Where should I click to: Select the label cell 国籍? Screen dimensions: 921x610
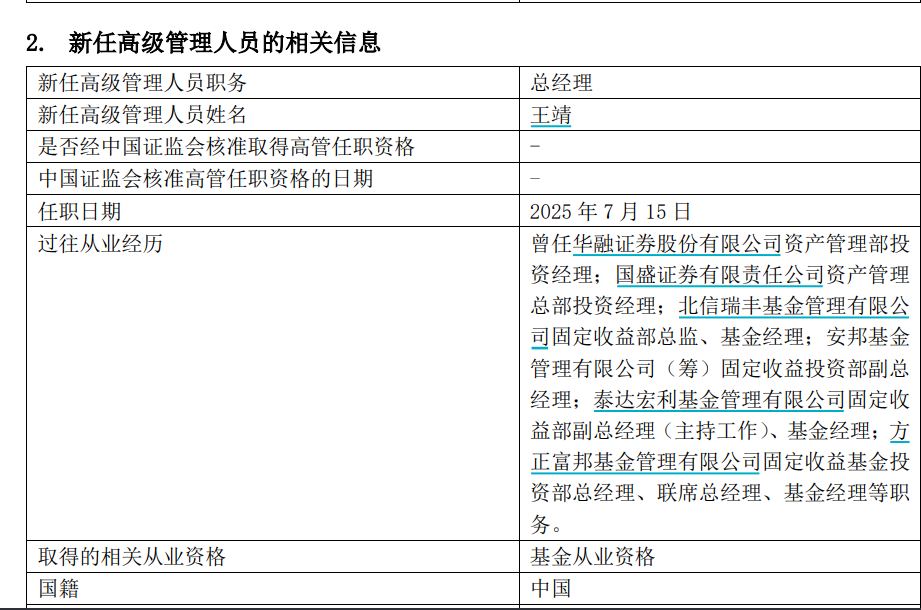273,588
